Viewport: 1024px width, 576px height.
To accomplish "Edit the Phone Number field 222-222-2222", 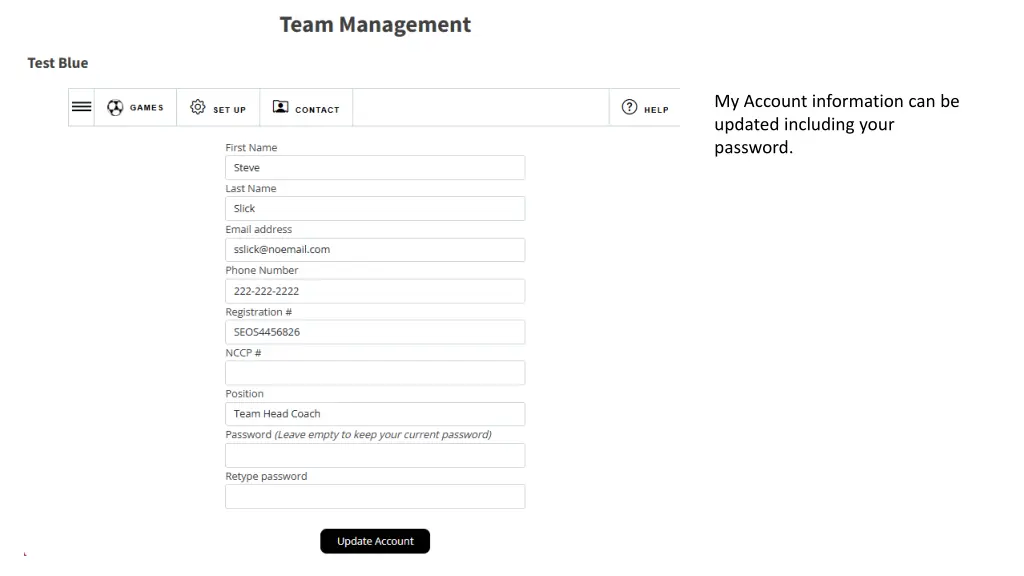I will click(x=375, y=291).
